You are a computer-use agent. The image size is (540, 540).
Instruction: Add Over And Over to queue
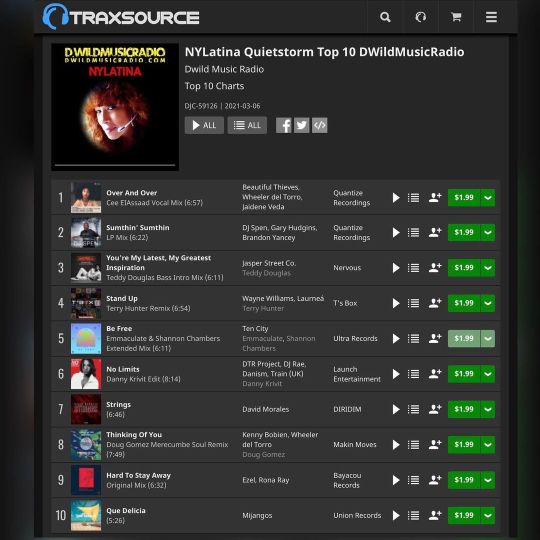(413, 198)
